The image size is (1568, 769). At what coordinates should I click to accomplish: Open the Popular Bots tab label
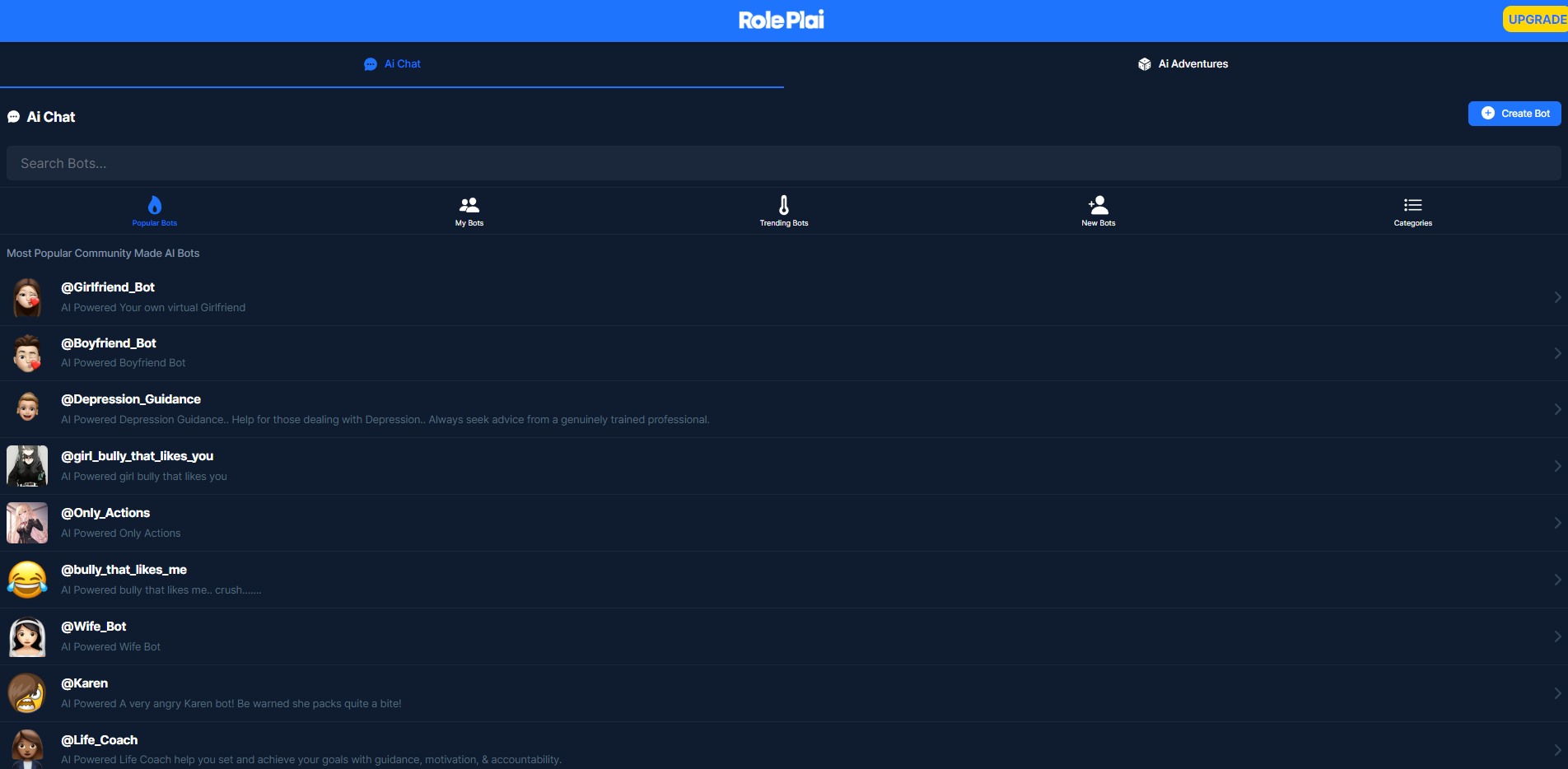pos(155,223)
